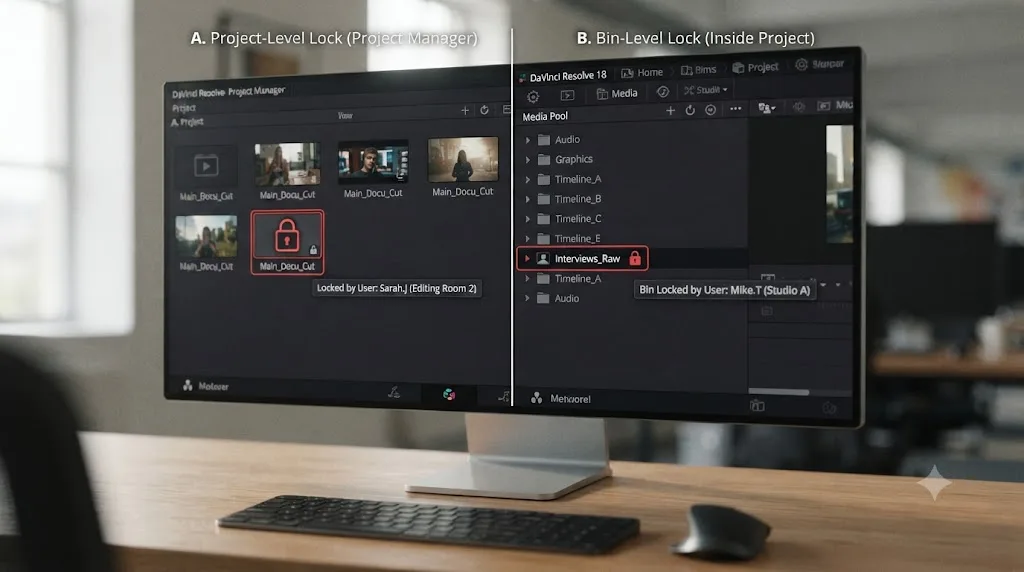This screenshot has height=572, width=1024.
Task: Select the Timeline_B bin name
Action: (x=578, y=199)
